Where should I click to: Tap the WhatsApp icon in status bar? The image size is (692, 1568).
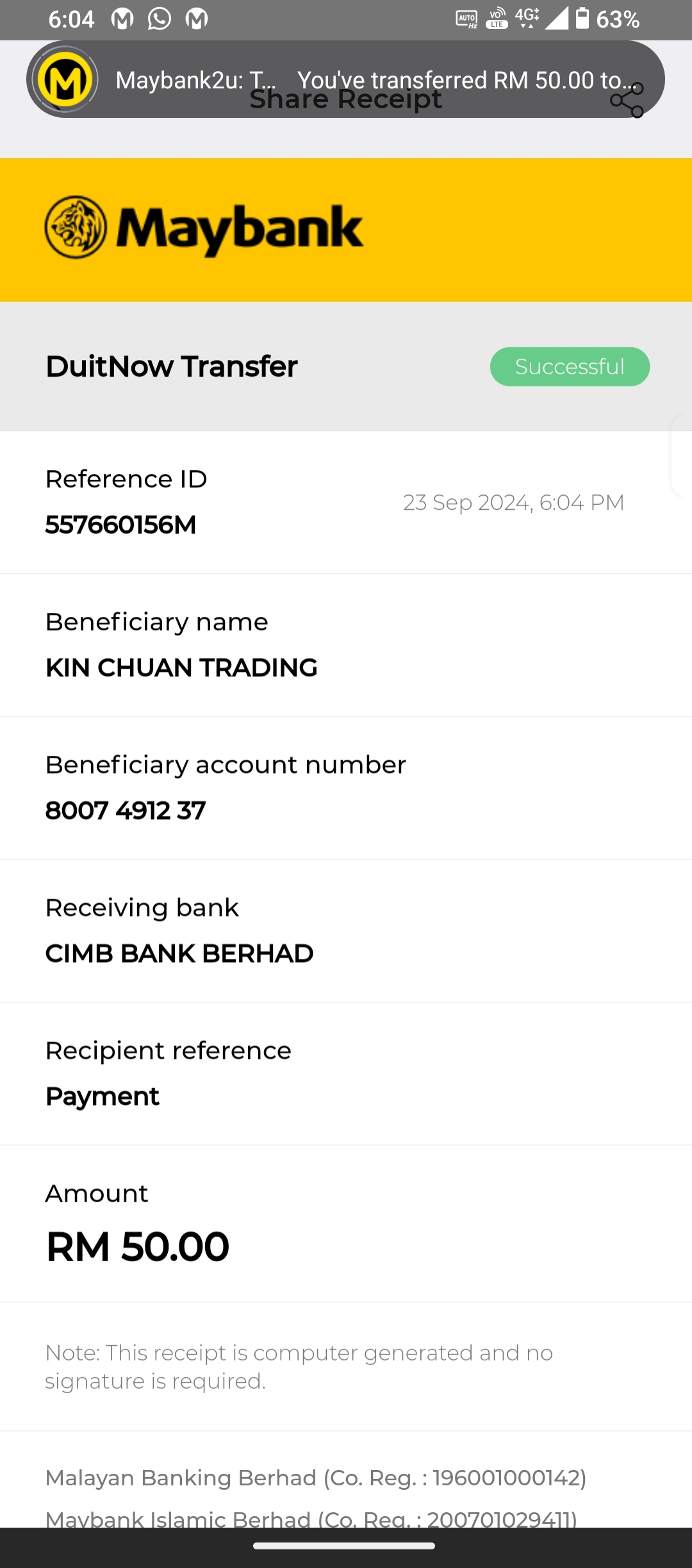(160, 19)
